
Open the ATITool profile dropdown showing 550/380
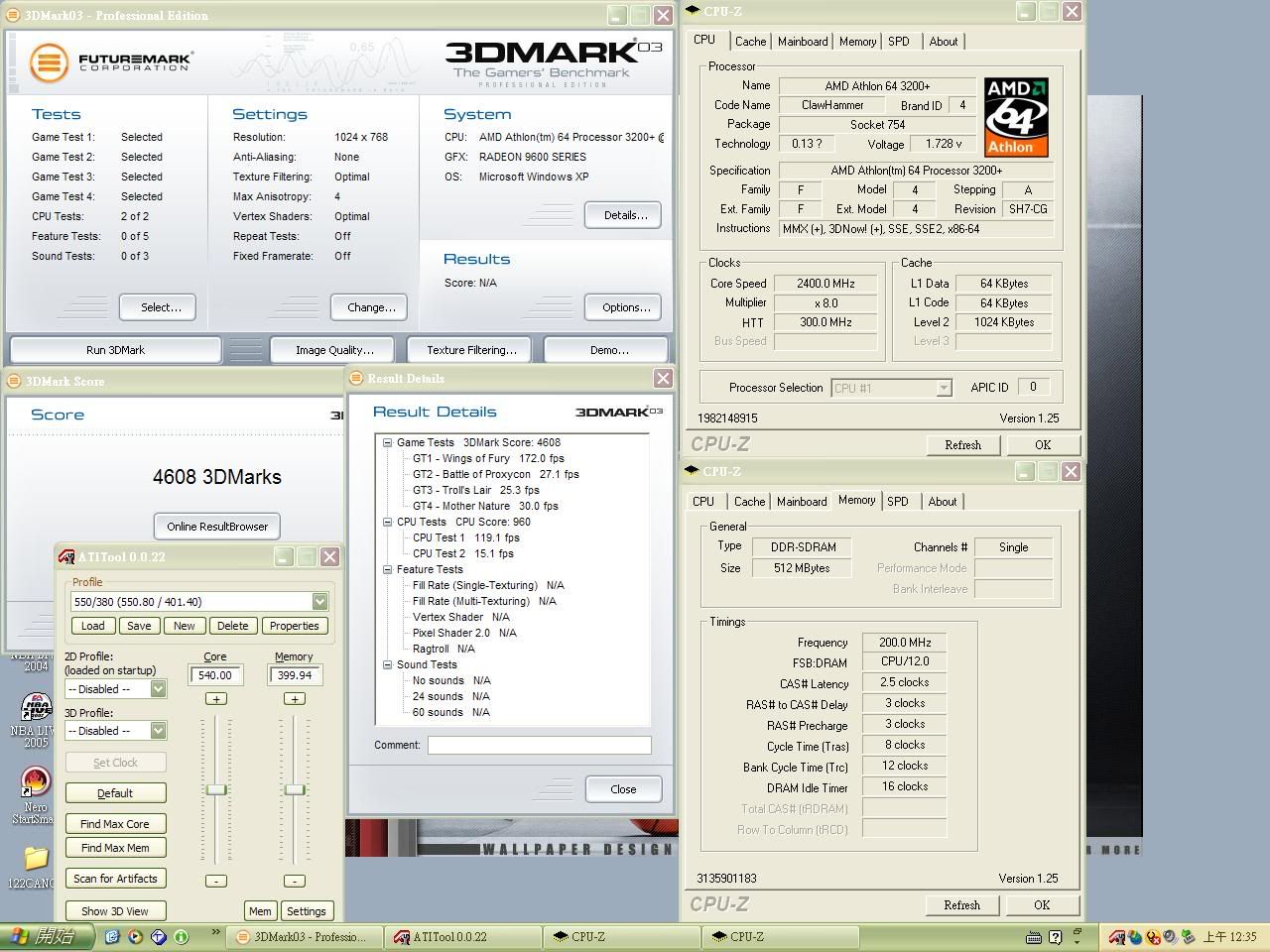coord(319,601)
